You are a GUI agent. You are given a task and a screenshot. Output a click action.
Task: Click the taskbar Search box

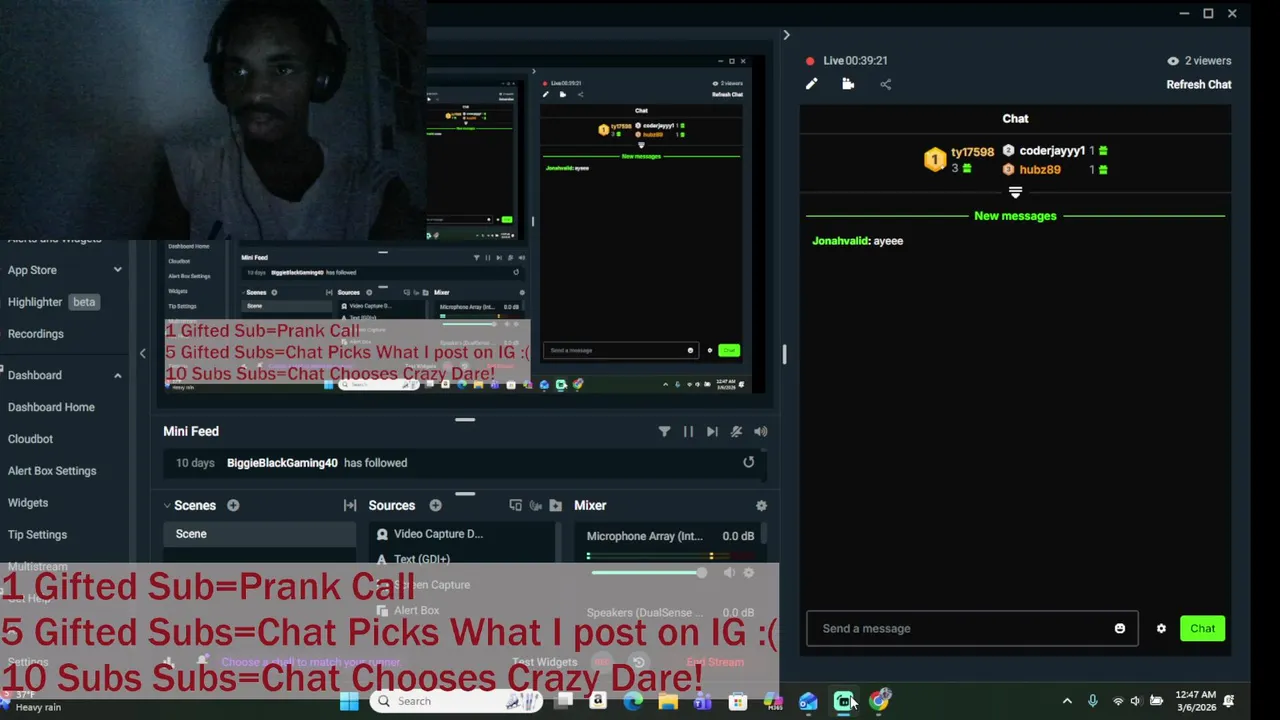[x=455, y=701]
